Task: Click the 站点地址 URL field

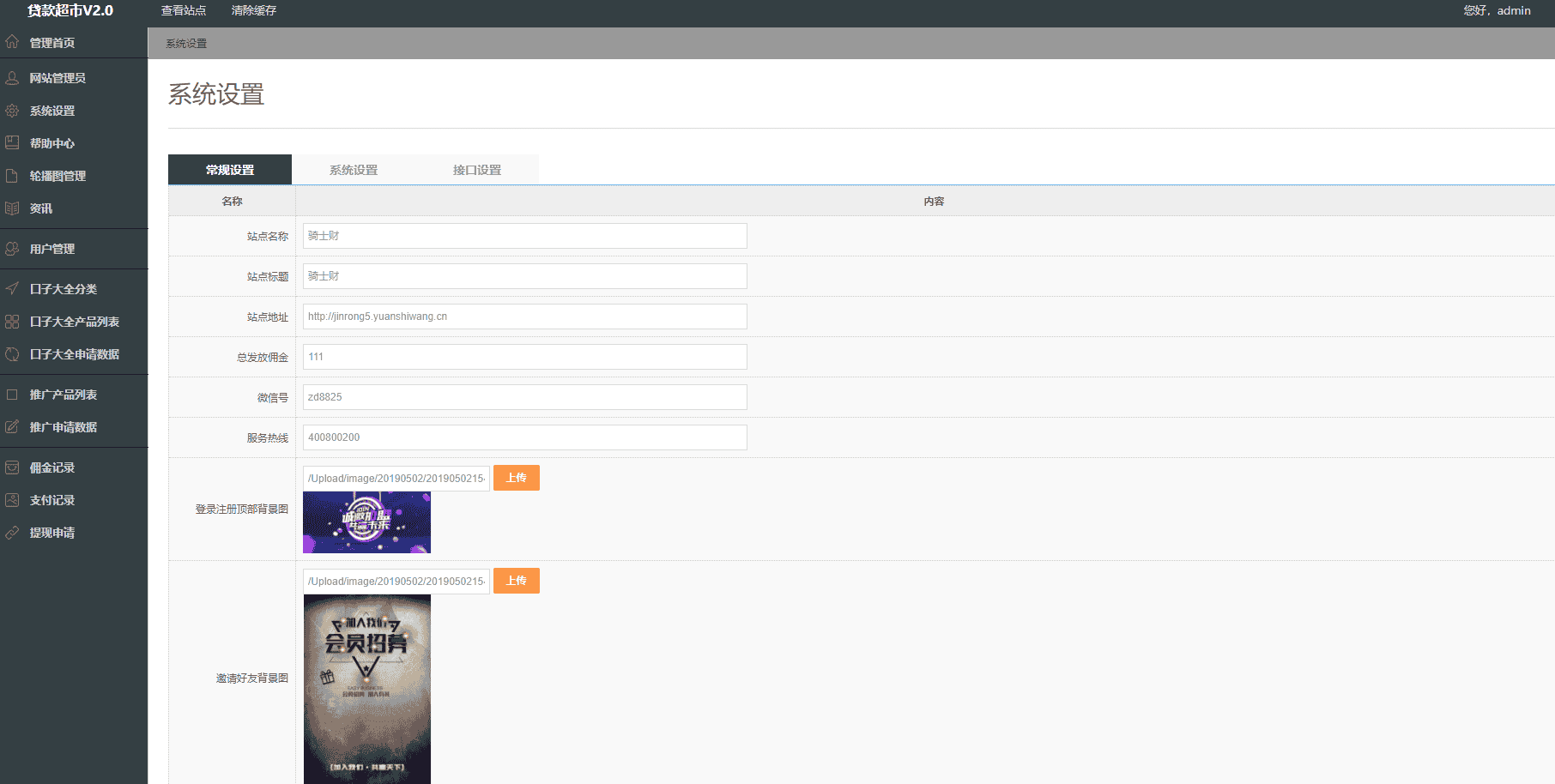Action: pyautogui.click(x=525, y=317)
